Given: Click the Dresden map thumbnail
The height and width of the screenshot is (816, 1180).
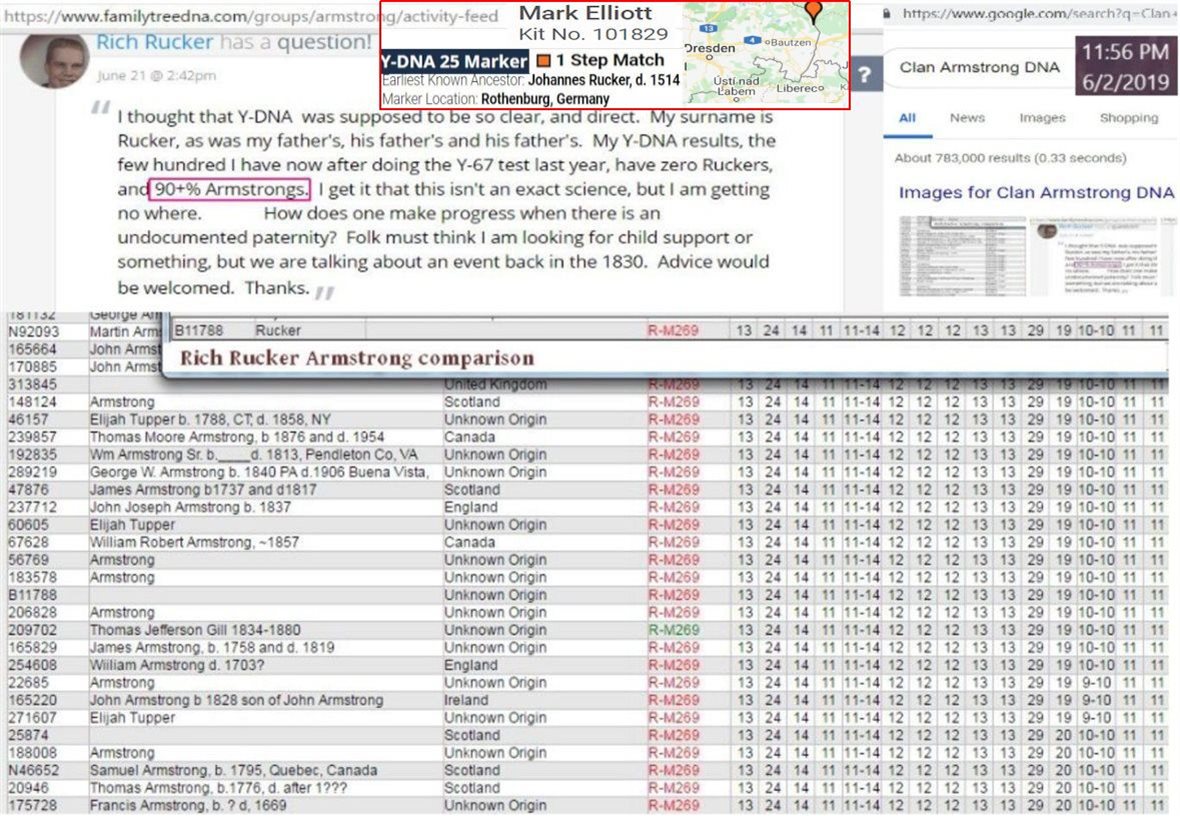Looking at the screenshot, I should (x=765, y=53).
